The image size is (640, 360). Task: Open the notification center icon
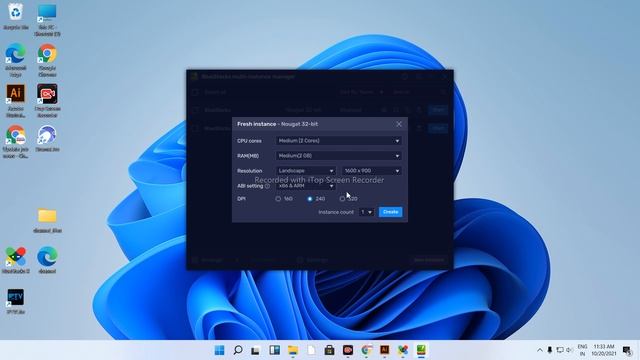[x=627, y=350]
